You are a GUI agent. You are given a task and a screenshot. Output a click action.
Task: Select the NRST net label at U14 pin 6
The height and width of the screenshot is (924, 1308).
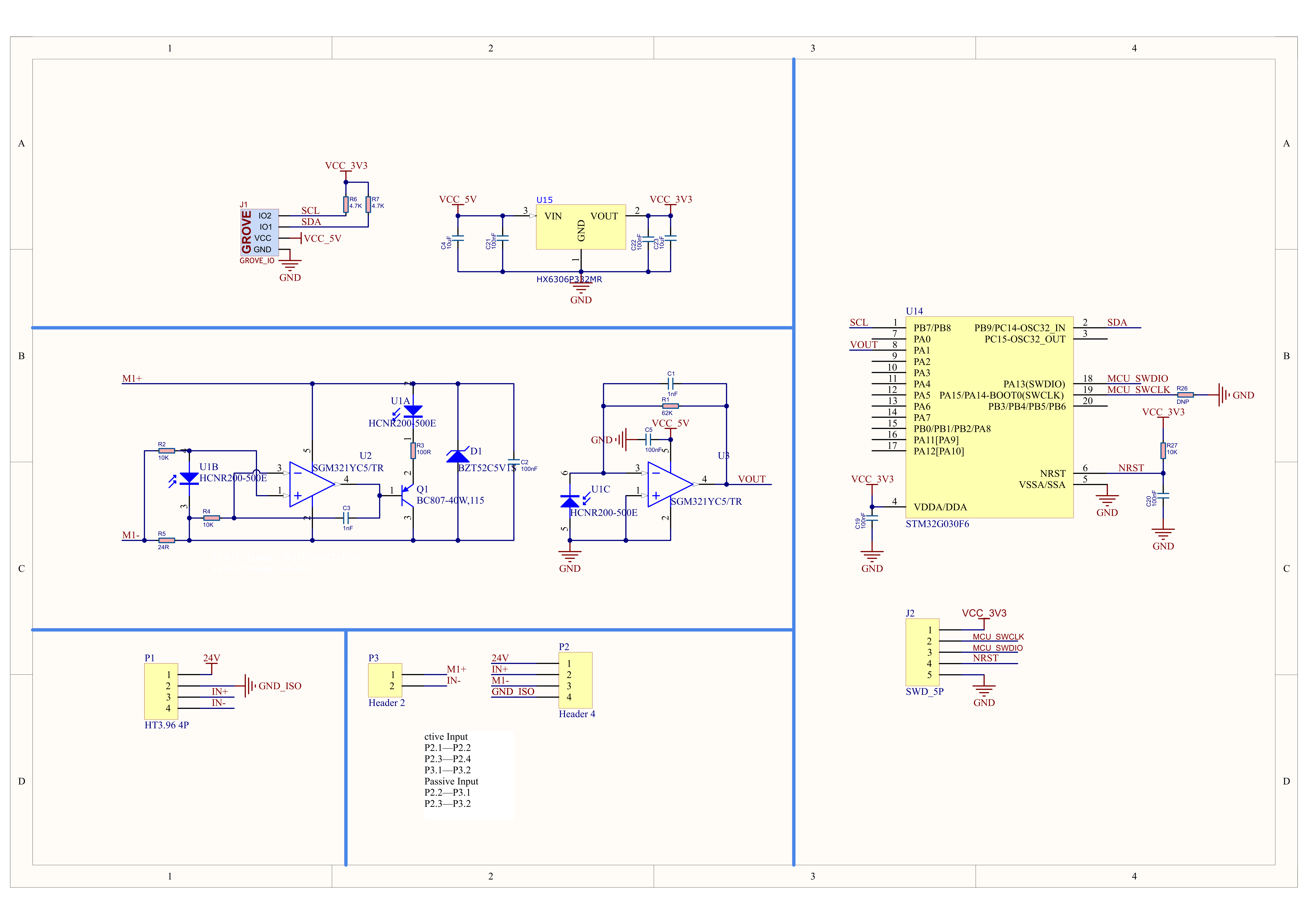(x=1131, y=468)
